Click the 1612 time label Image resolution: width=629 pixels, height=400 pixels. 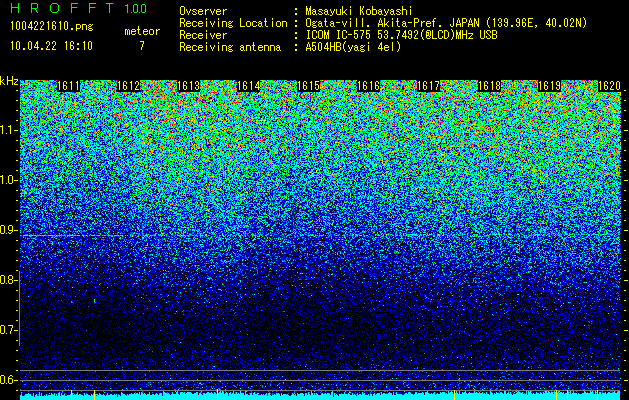129,86
